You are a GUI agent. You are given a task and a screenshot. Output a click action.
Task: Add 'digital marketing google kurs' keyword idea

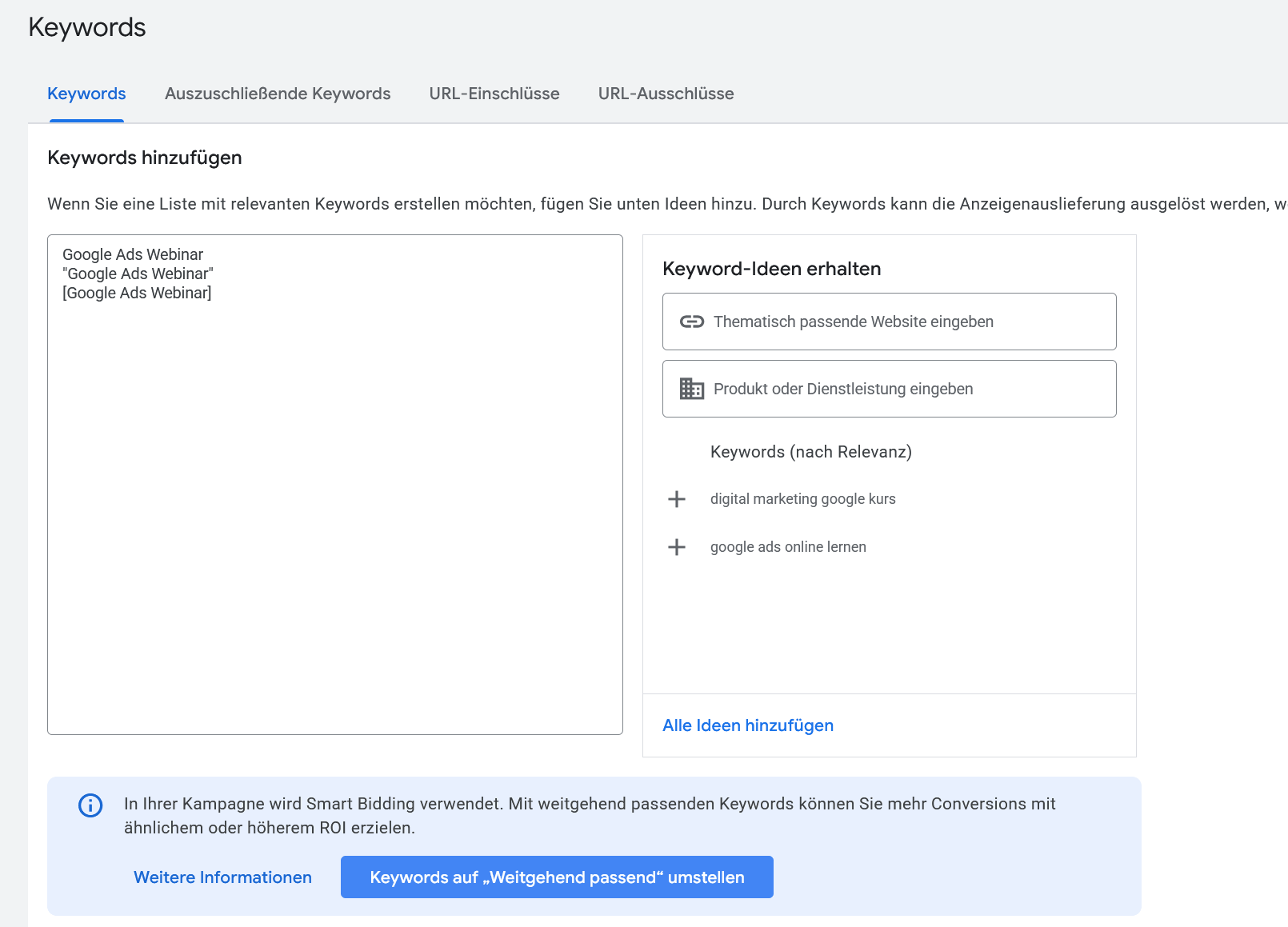click(802, 499)
